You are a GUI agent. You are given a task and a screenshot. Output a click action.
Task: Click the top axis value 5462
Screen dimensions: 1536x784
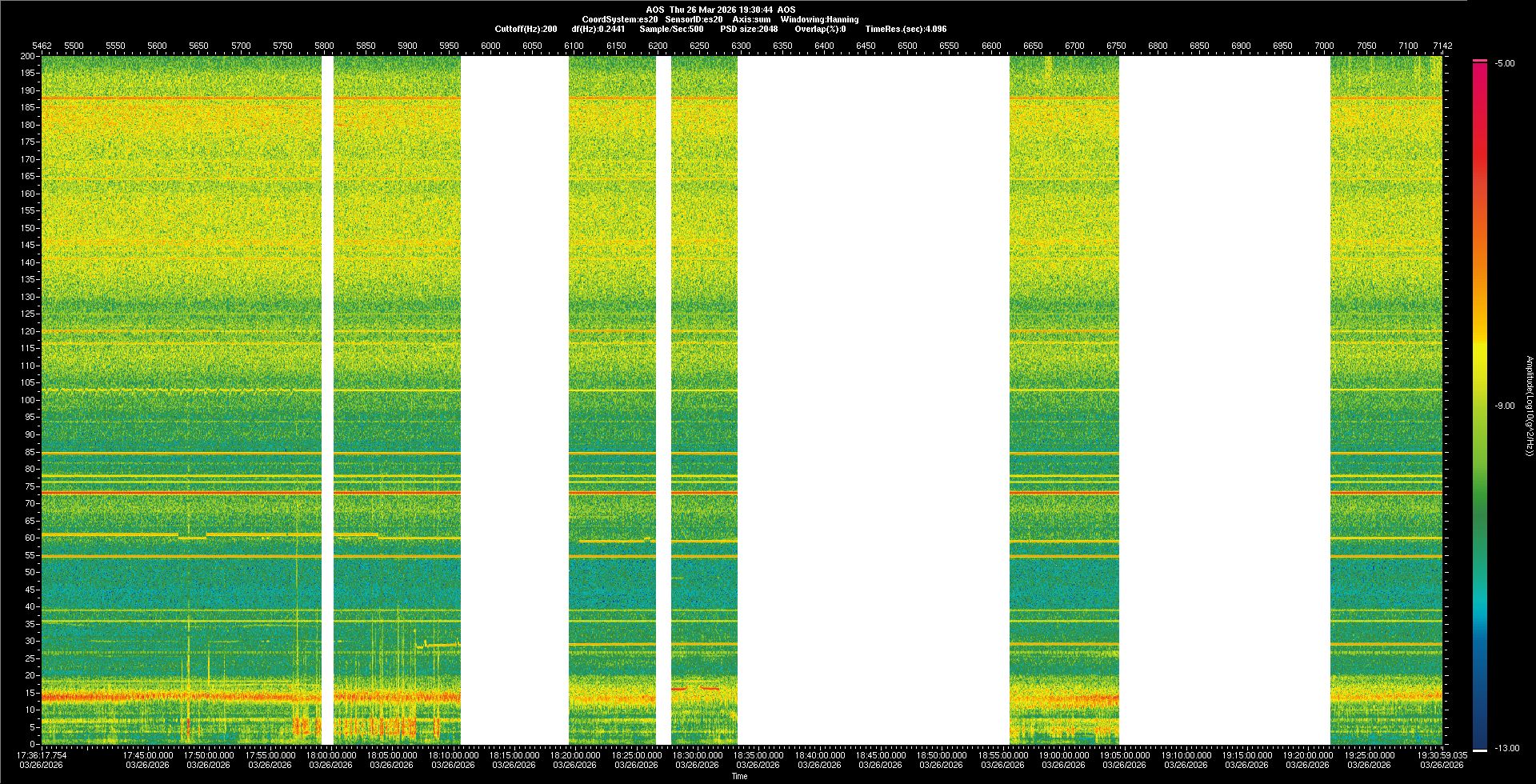click(42, 46)
